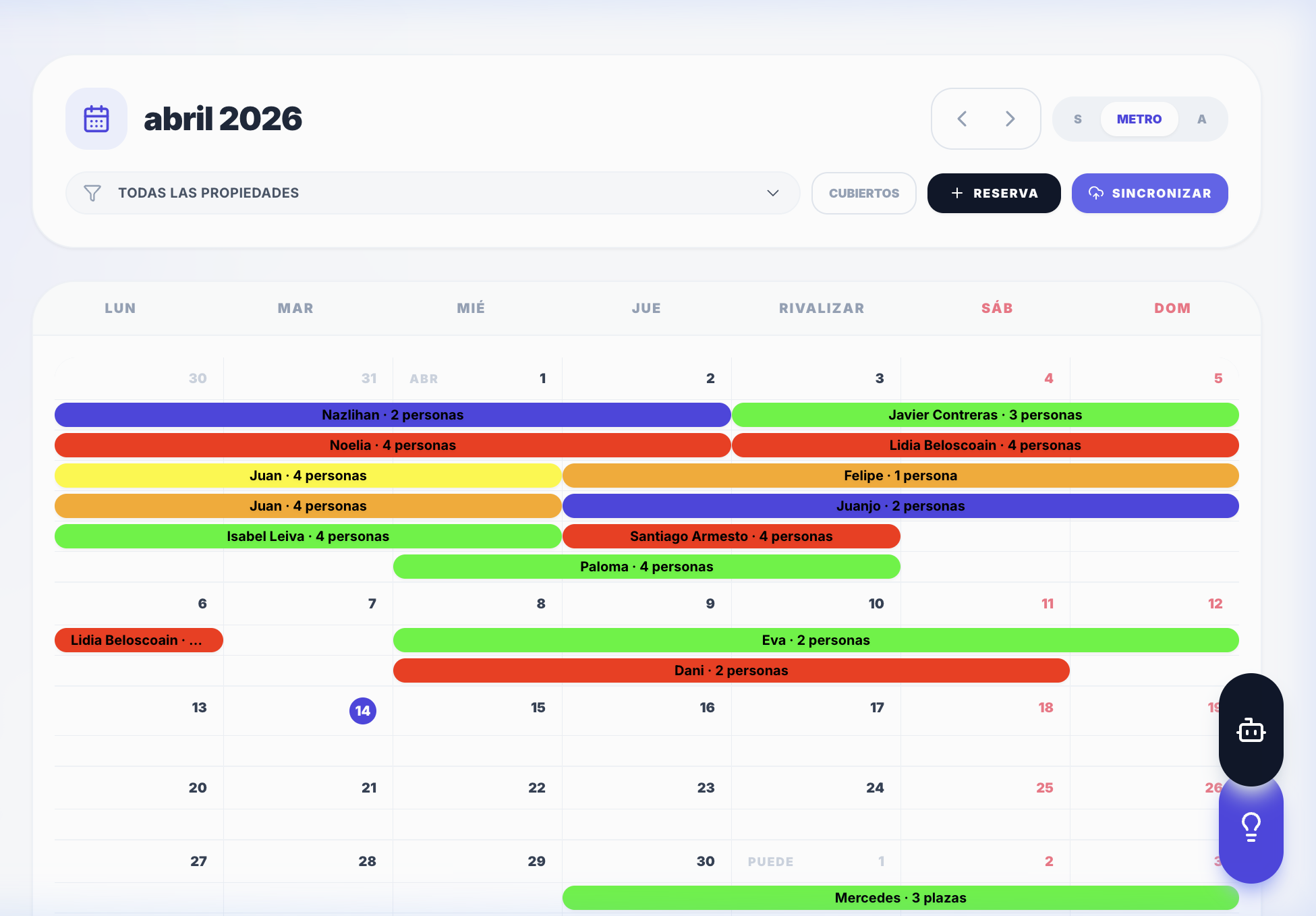The height and width of the screenshot is (916, 1316).
Task: Open the Nazlihan 2 personas reservation
Action: pos(392,415)
